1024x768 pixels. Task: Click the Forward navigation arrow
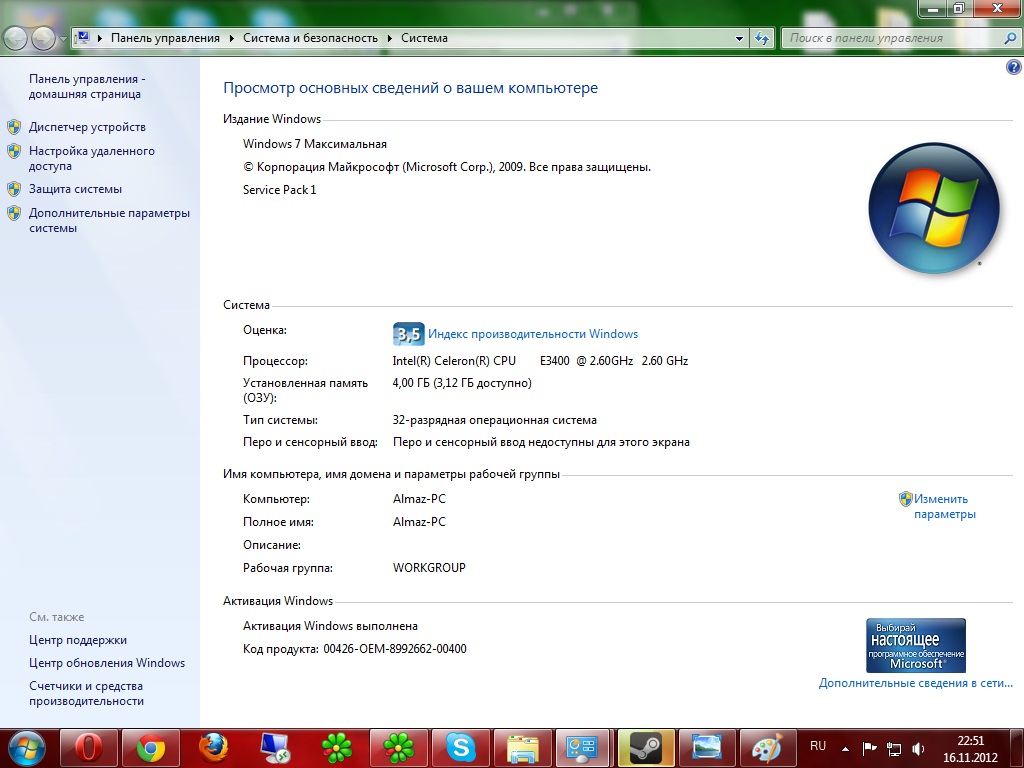pos(43,39)
